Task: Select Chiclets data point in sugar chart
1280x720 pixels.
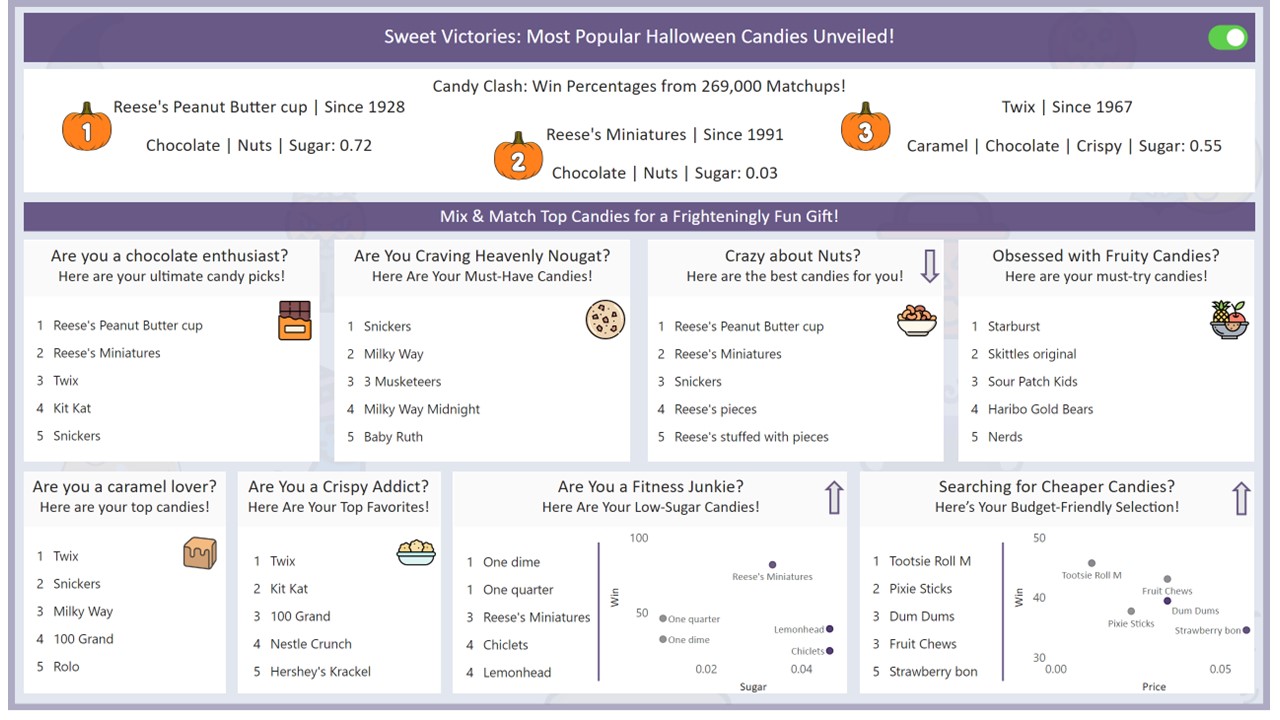Action: [x=830, y=651]
